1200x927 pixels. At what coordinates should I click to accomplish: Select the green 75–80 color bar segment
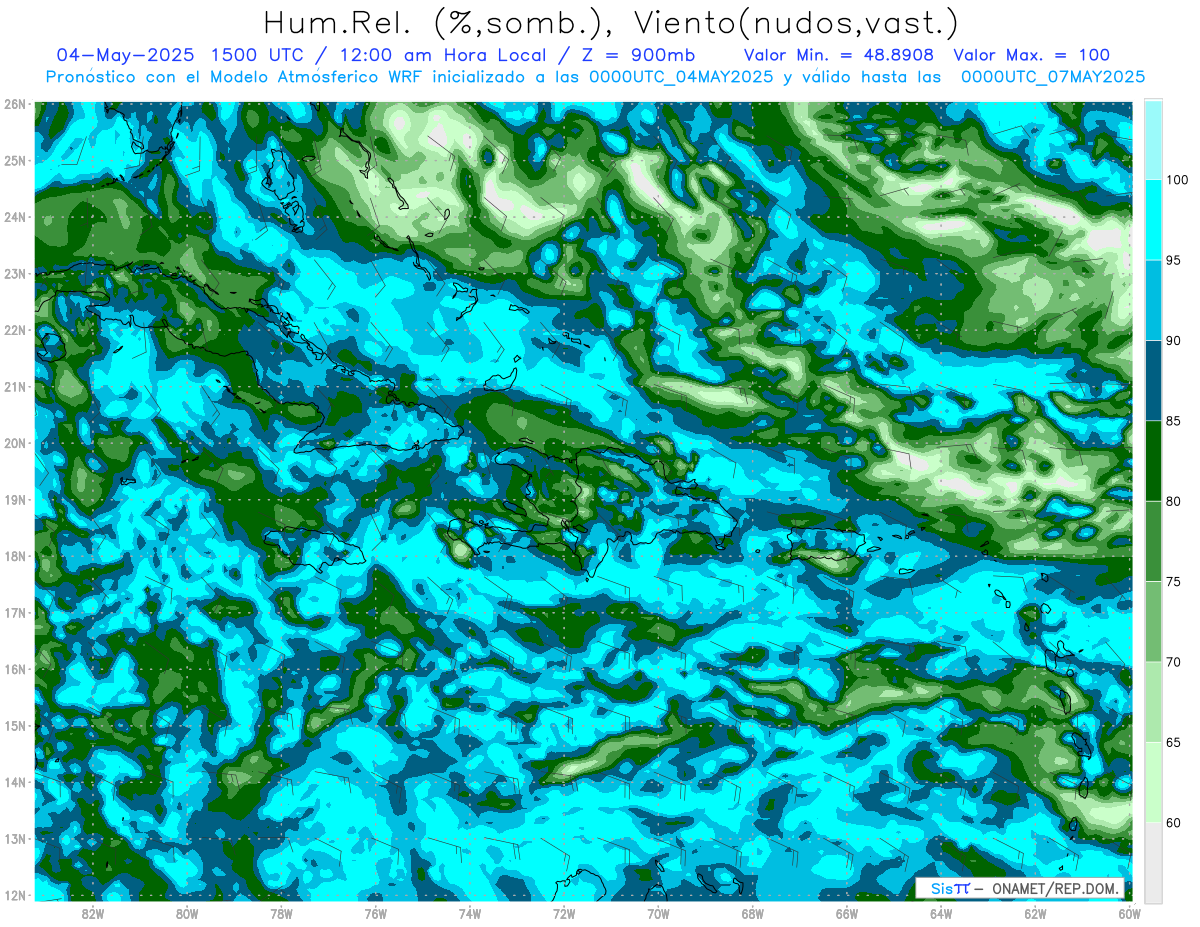1153,542
